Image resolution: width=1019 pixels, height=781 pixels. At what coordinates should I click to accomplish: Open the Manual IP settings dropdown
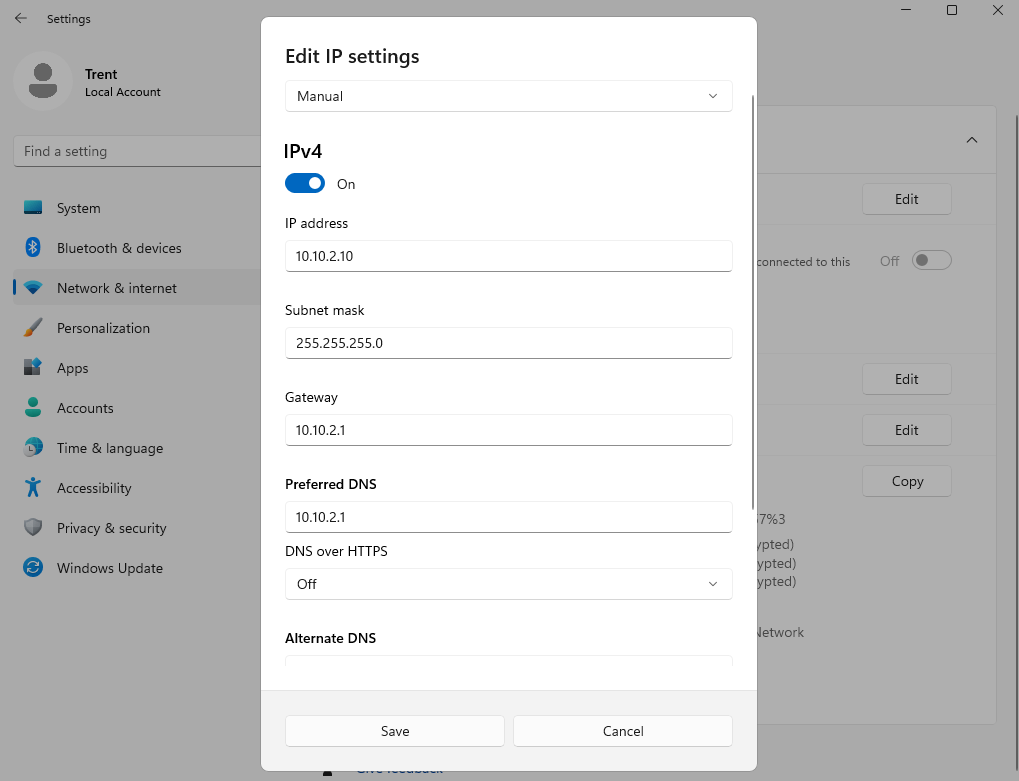pyautogui.click(x=508, y=96)
